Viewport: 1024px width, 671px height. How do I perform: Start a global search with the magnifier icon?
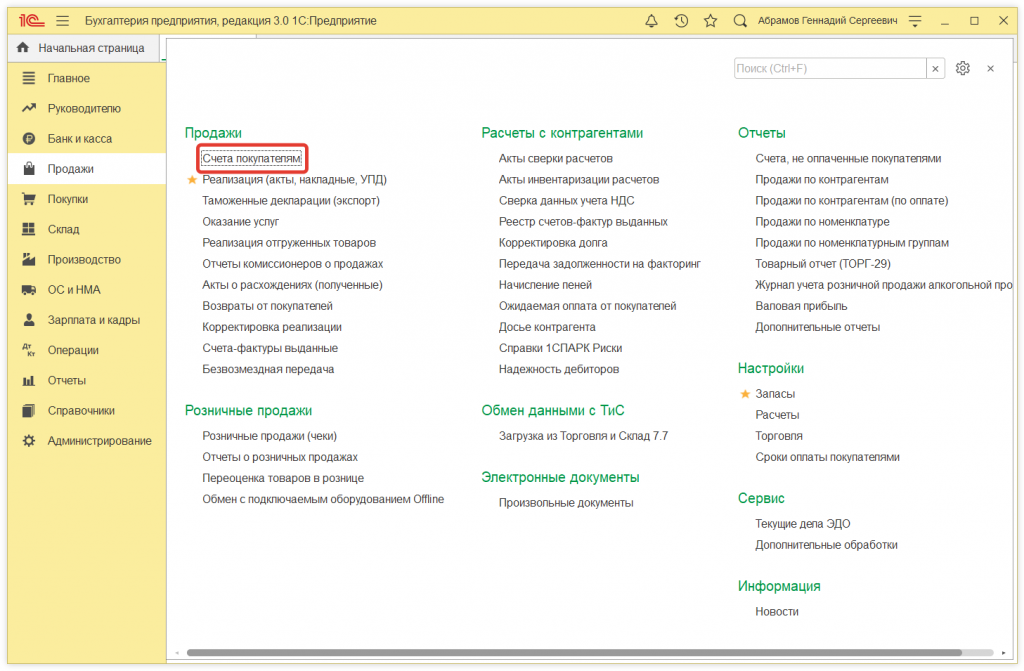(x=738, y=19)
